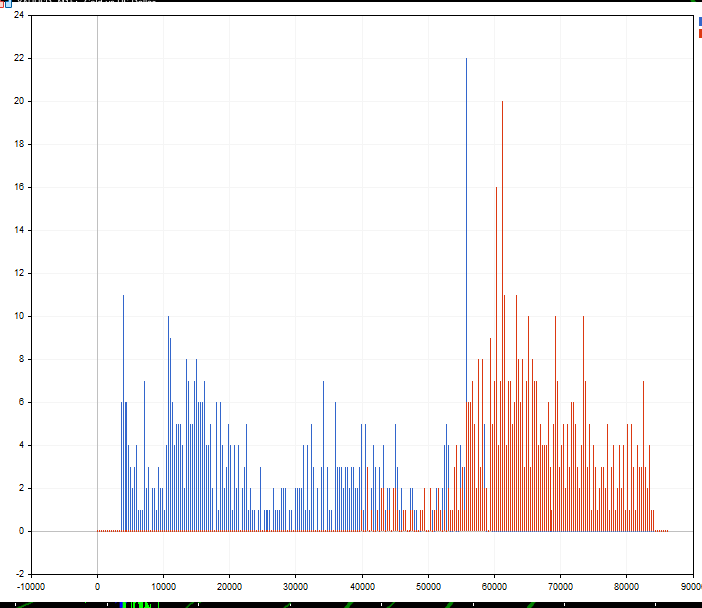Click the y-axis label 18

tap(19, 144)
